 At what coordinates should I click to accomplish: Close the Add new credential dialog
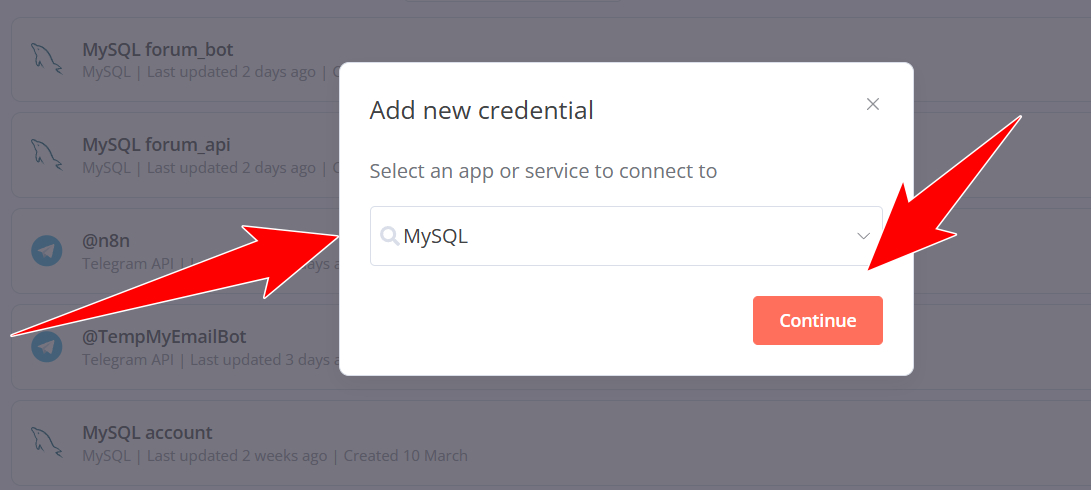[872, 104]
